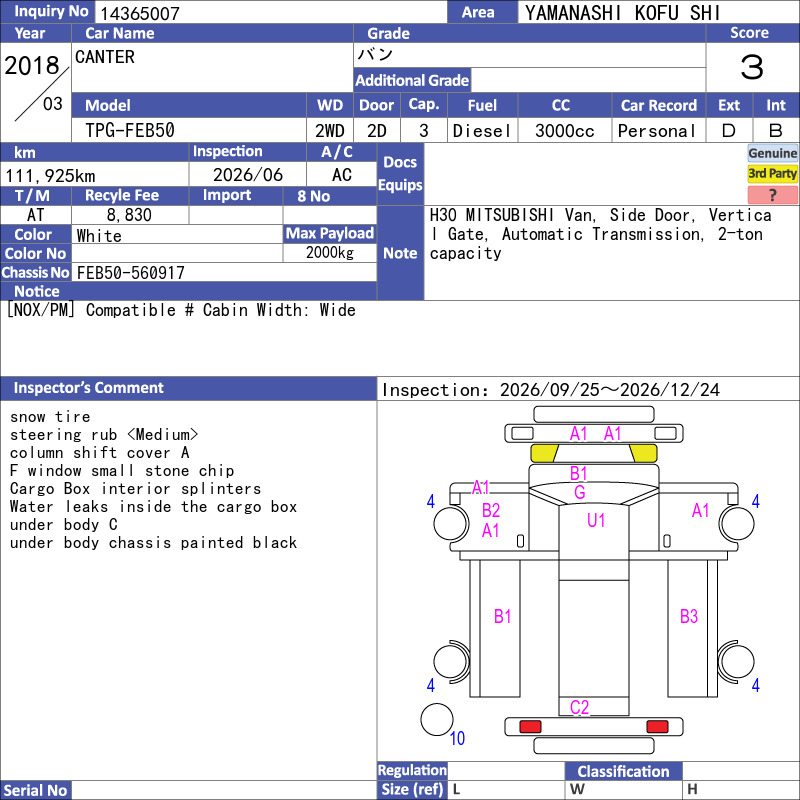800x800 pixels.
Task: Click the Inspector's Comment header
Action: tap(188, 388)
